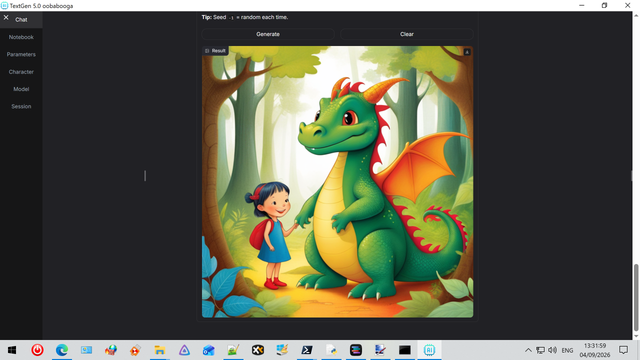Open the volume speaker tray icon

tap(553, 350)
